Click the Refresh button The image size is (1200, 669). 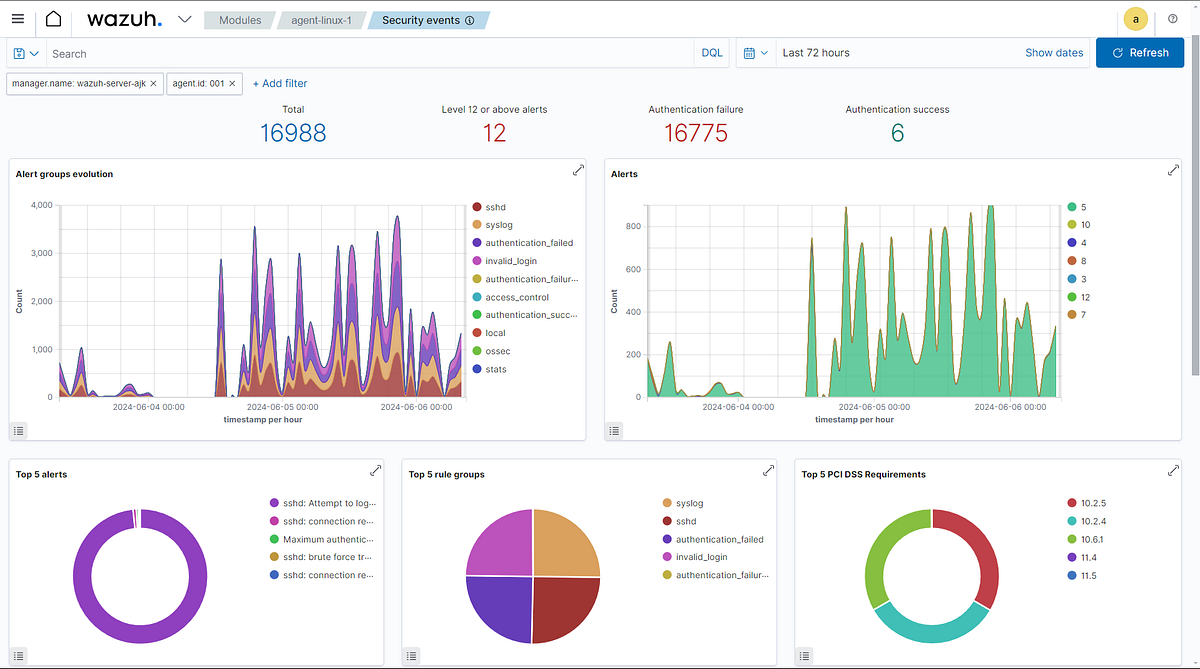(x=1140, y=52)
